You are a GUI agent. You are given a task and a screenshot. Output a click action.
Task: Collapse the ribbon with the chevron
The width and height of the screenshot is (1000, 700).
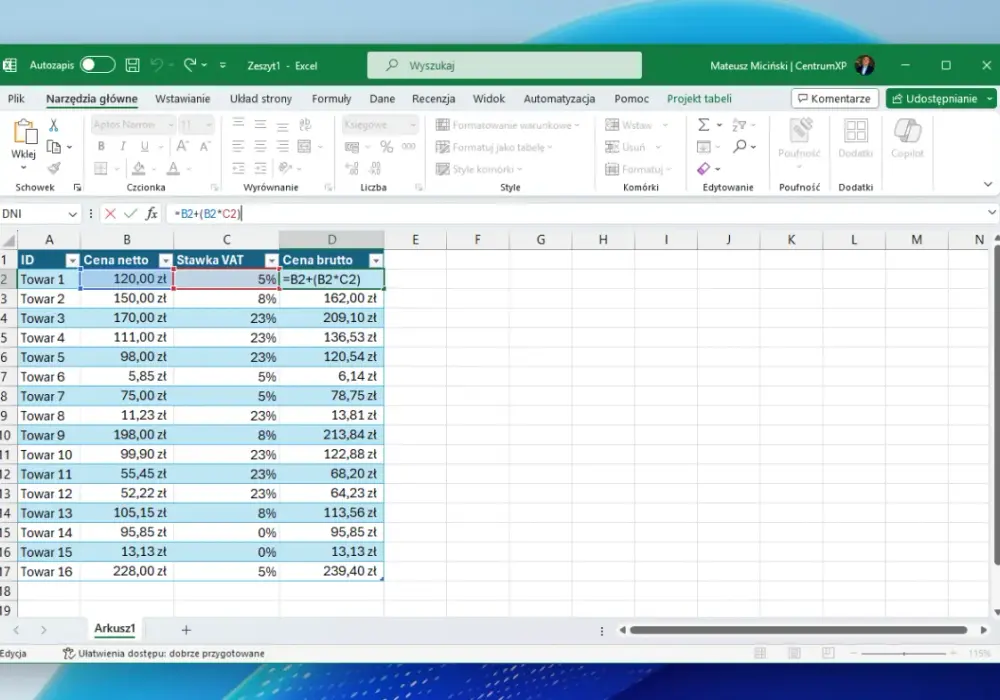(988, 184)
